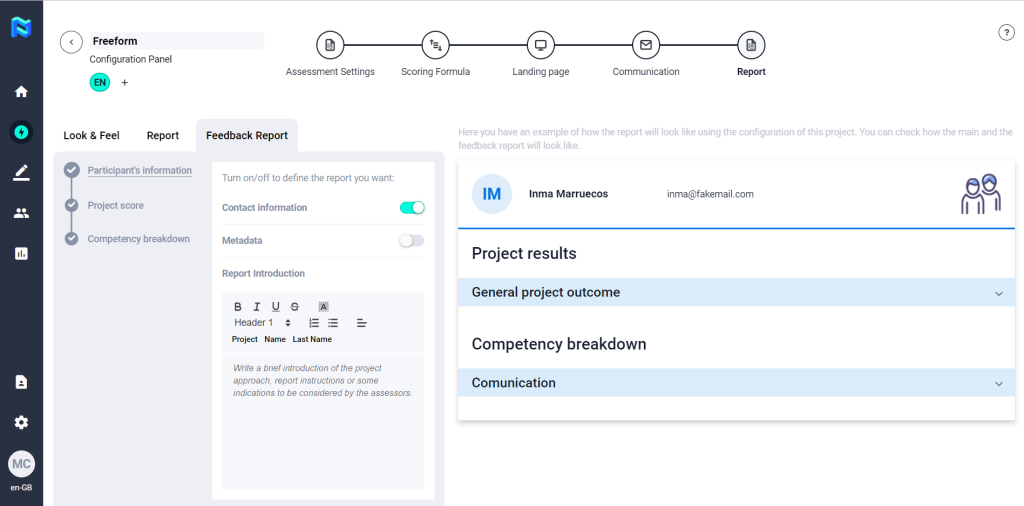
Task: Click the back arrow button beside Freeform
Action: coord(71,42)
